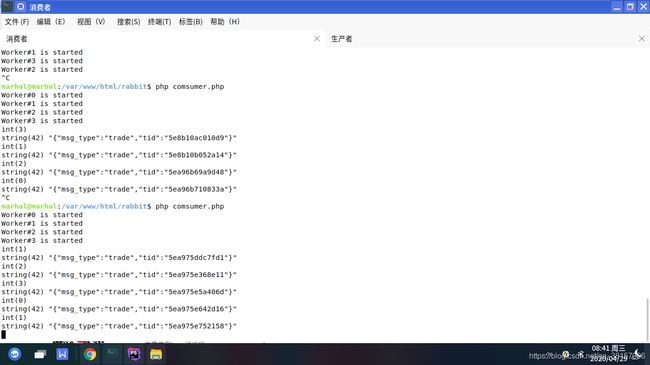Screen dimensions: 650x365
Task: Open the 帮助(H) menu
Action: (x=225, y=22)
